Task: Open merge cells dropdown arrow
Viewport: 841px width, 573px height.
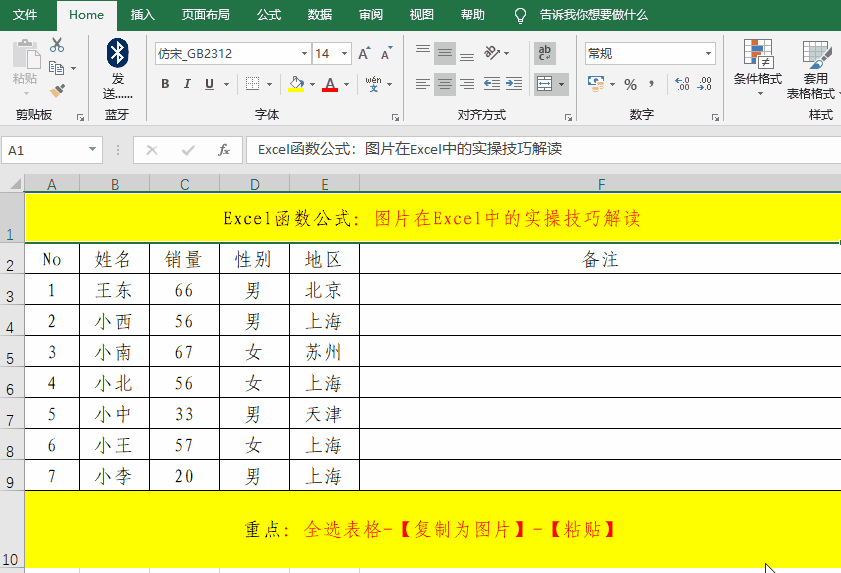Action: coord(562,84)
